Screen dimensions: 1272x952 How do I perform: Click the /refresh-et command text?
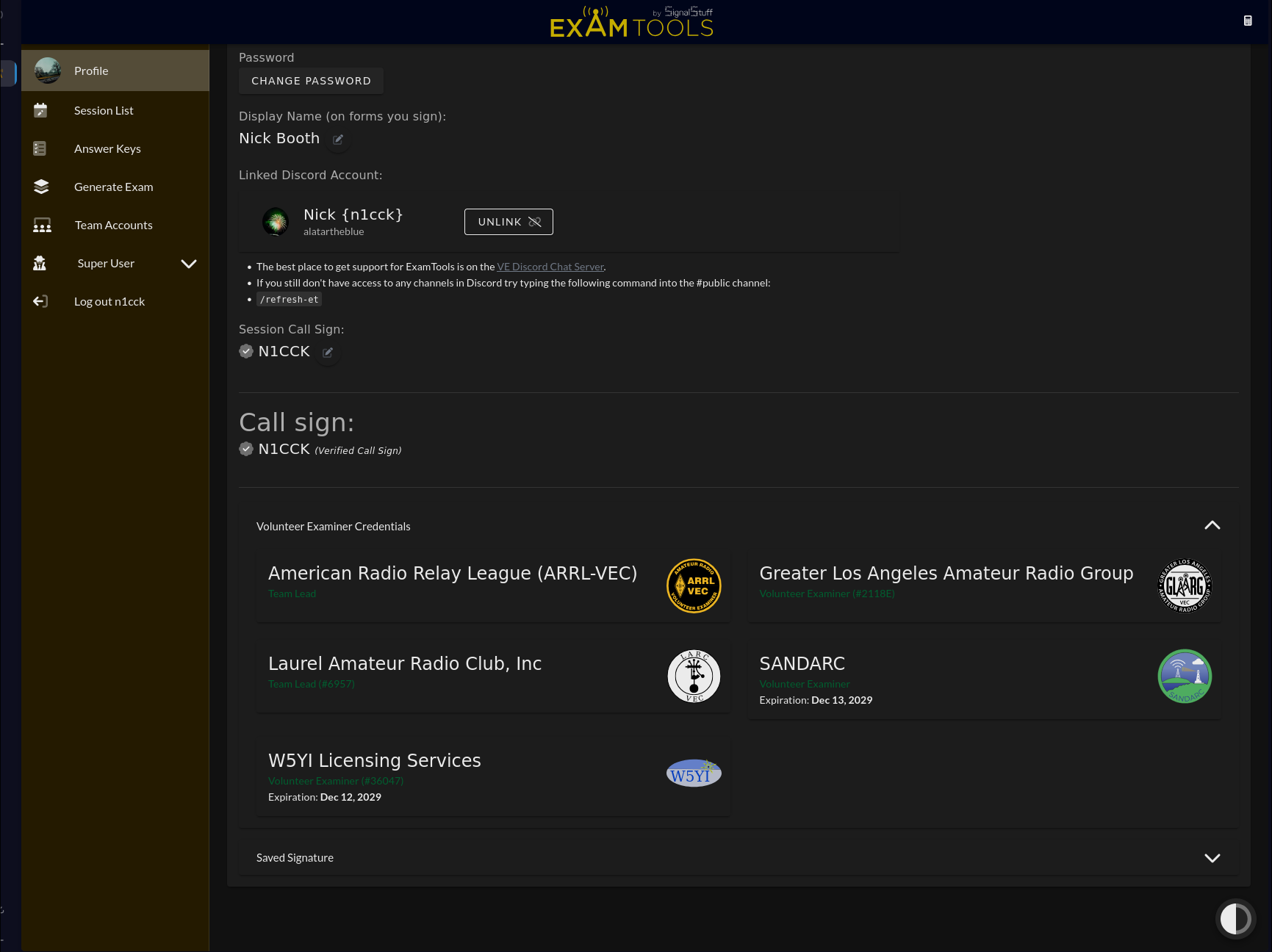(x=289, y=300)
